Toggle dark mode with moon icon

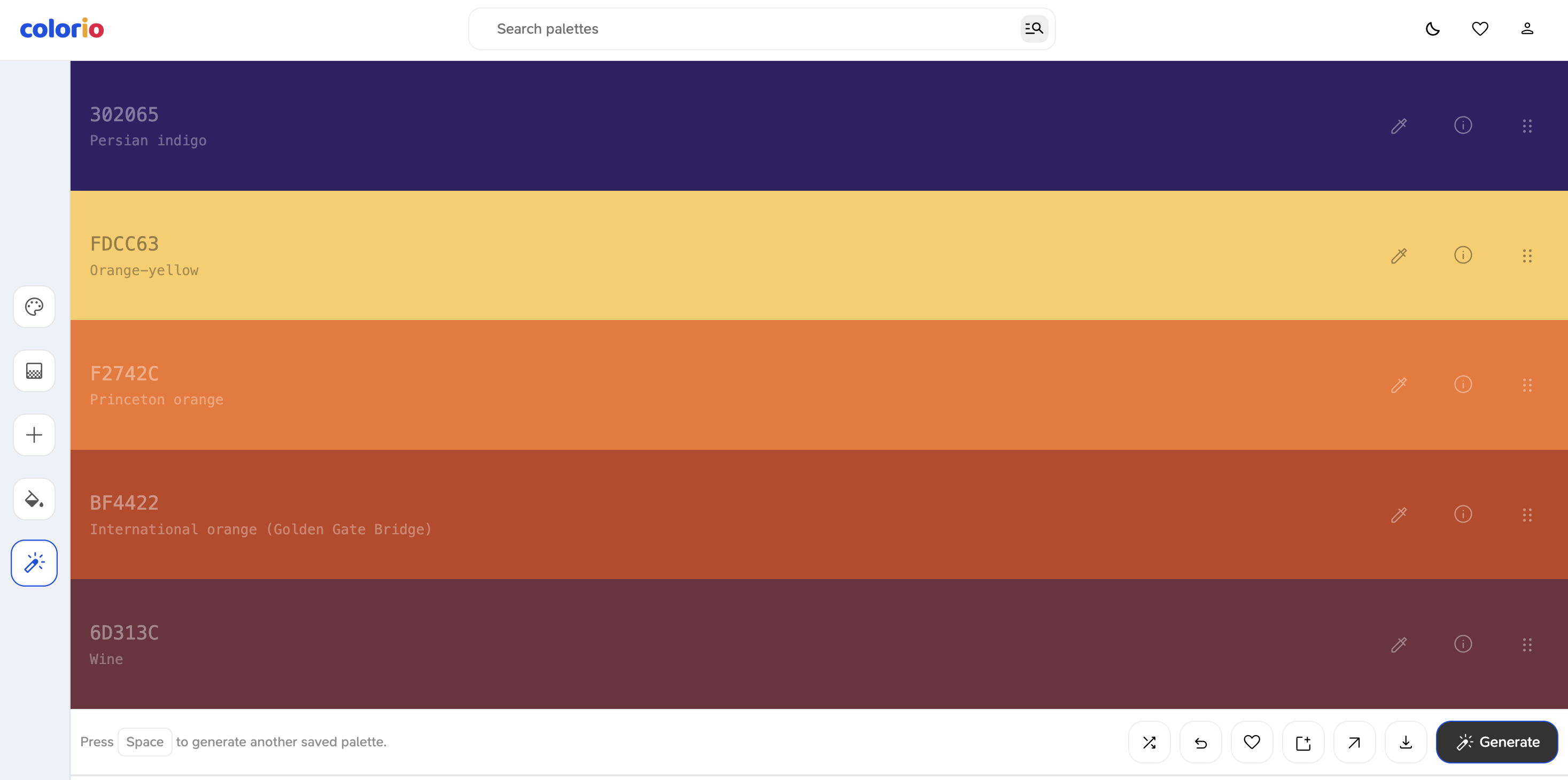tap(1432, 29)
